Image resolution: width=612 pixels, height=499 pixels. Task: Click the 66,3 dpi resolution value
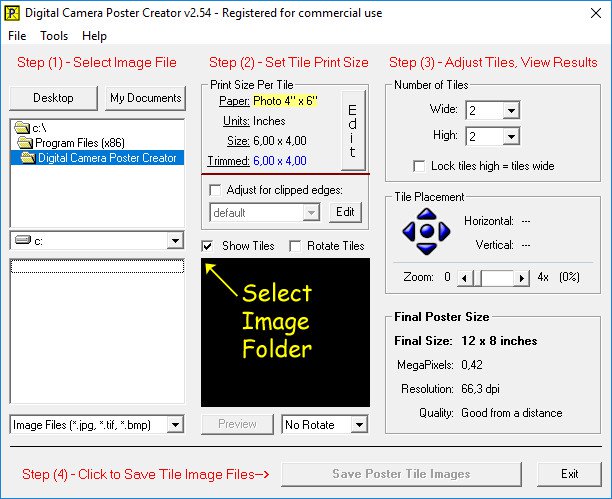480,389
